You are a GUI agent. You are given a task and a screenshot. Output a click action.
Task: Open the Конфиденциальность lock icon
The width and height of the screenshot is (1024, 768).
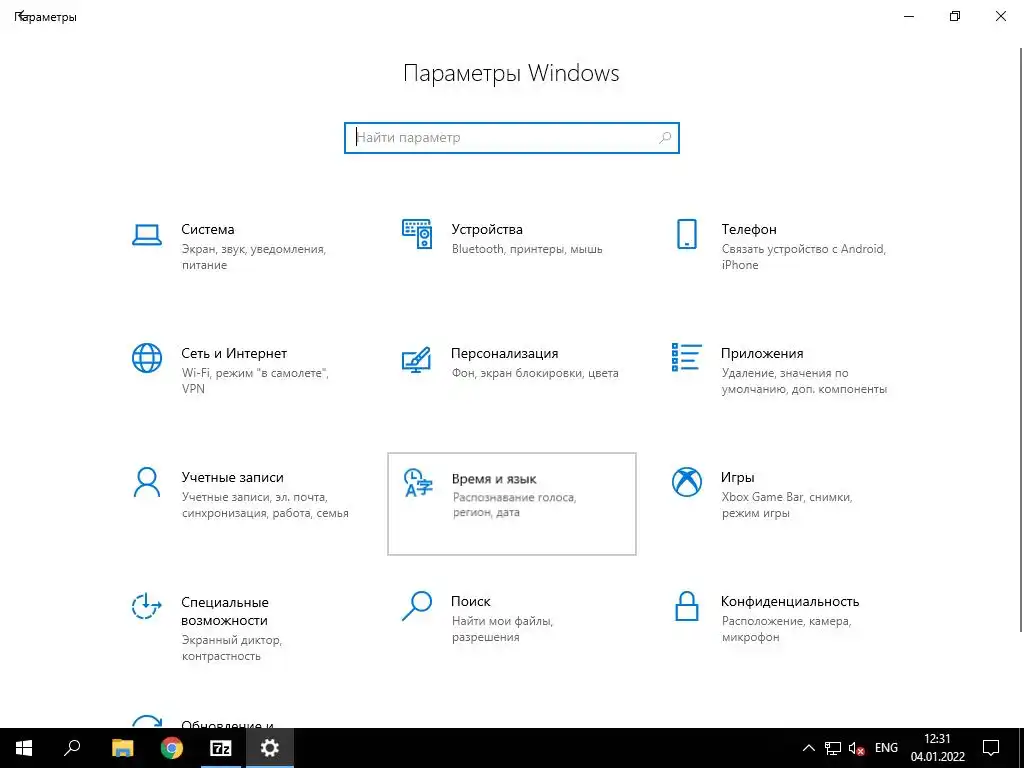686,606
